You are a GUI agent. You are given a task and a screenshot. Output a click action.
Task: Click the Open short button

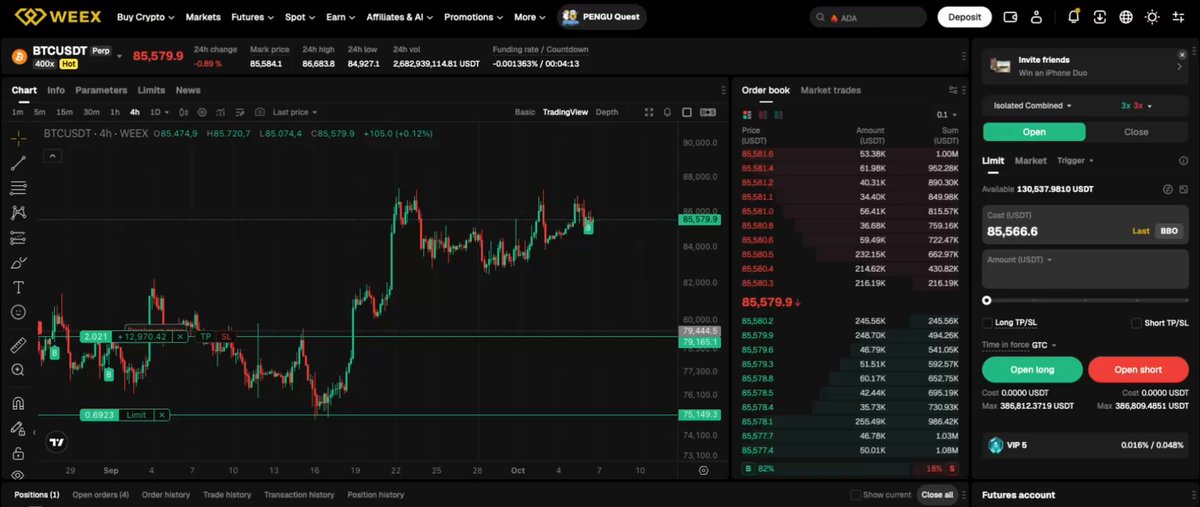click(1138, 369)
